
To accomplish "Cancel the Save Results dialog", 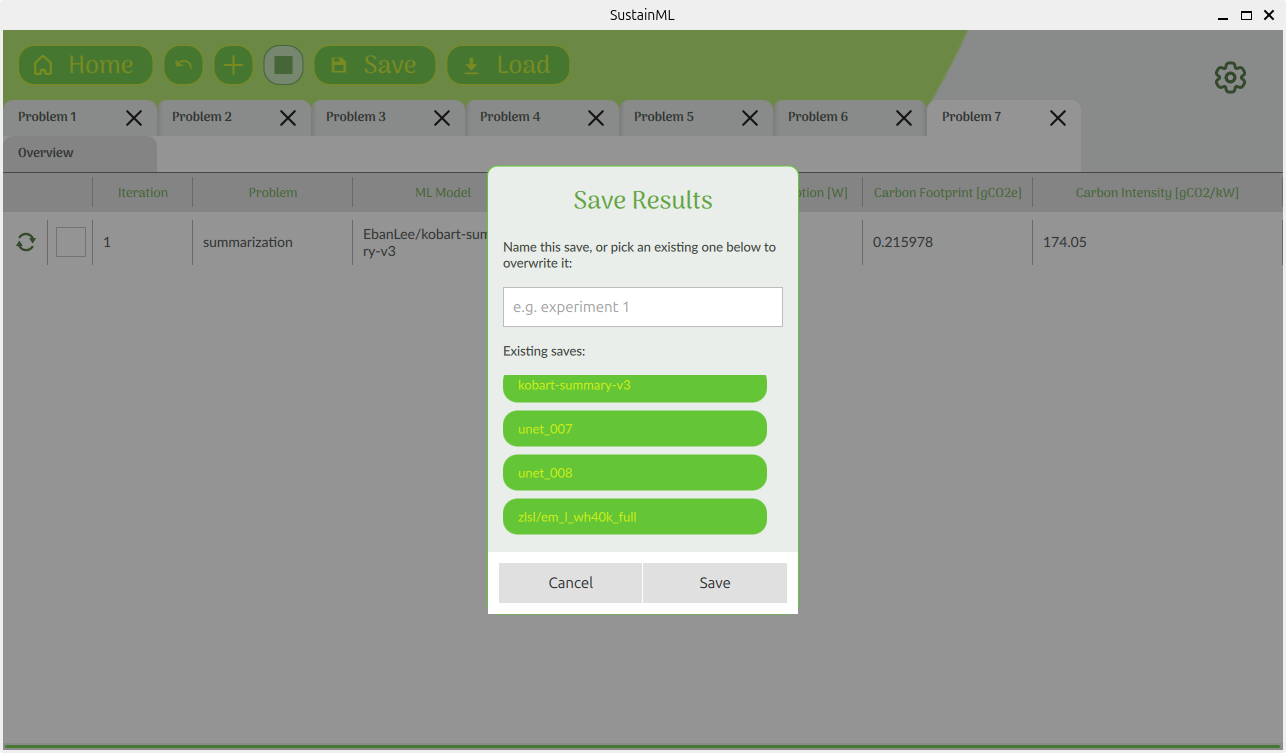I will click(x=571, y=583).
